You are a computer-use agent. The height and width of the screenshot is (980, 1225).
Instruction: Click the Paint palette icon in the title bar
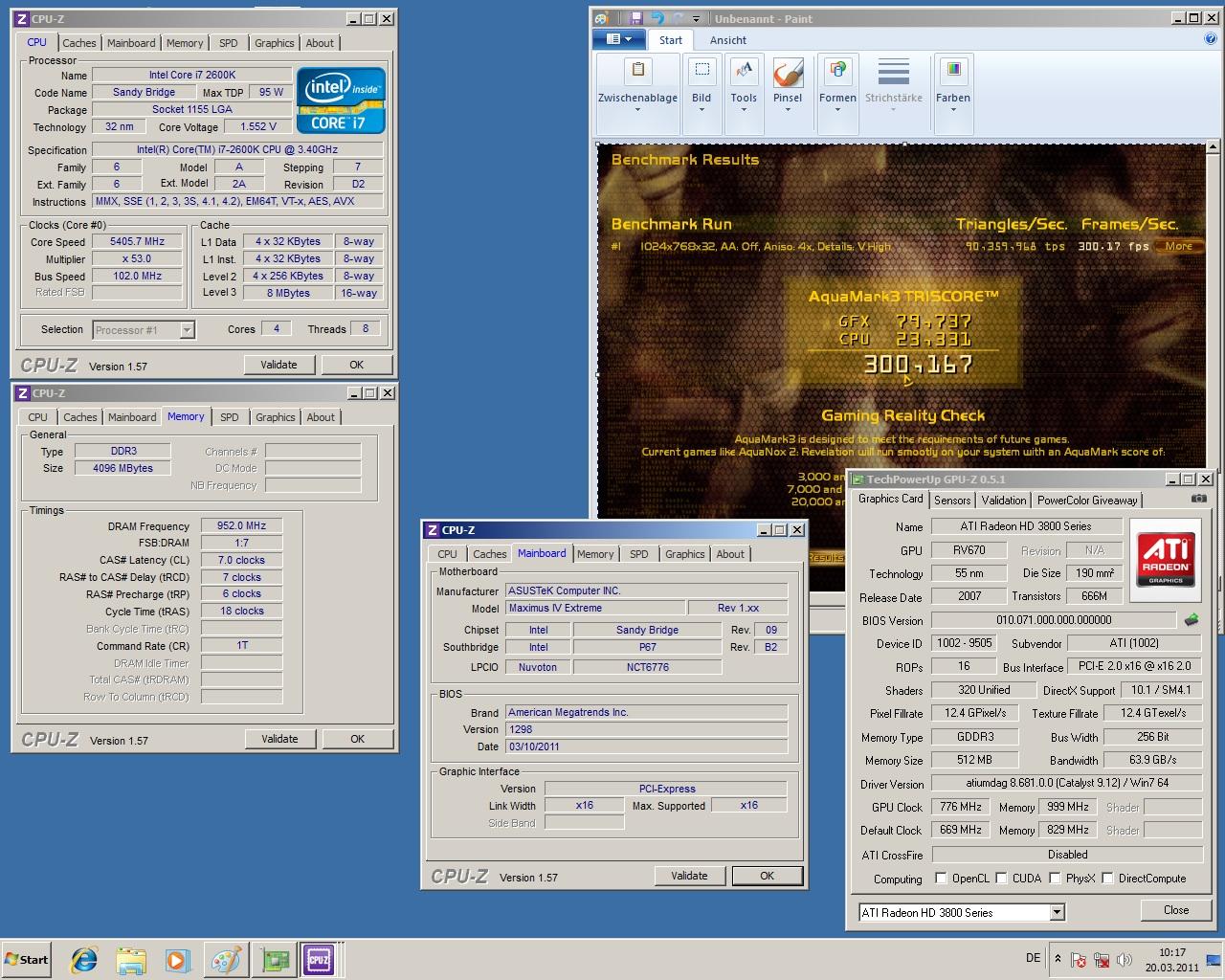pos(601,18)
